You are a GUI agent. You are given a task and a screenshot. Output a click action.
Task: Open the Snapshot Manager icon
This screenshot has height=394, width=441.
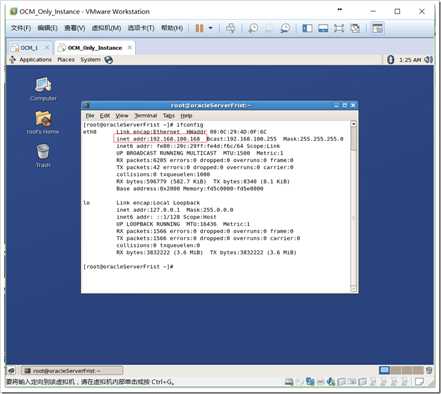click(x=285, y=28)
